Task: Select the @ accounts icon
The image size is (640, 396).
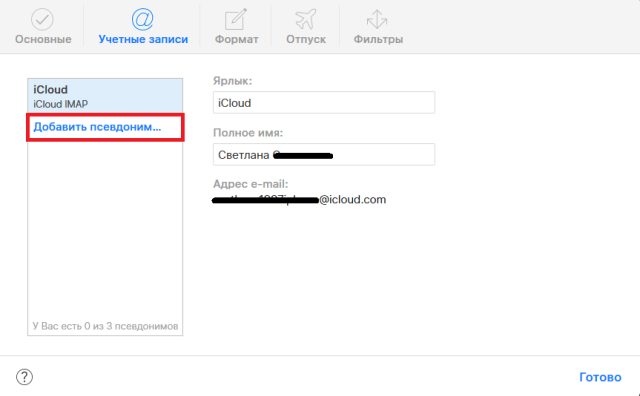Action: 142,19
